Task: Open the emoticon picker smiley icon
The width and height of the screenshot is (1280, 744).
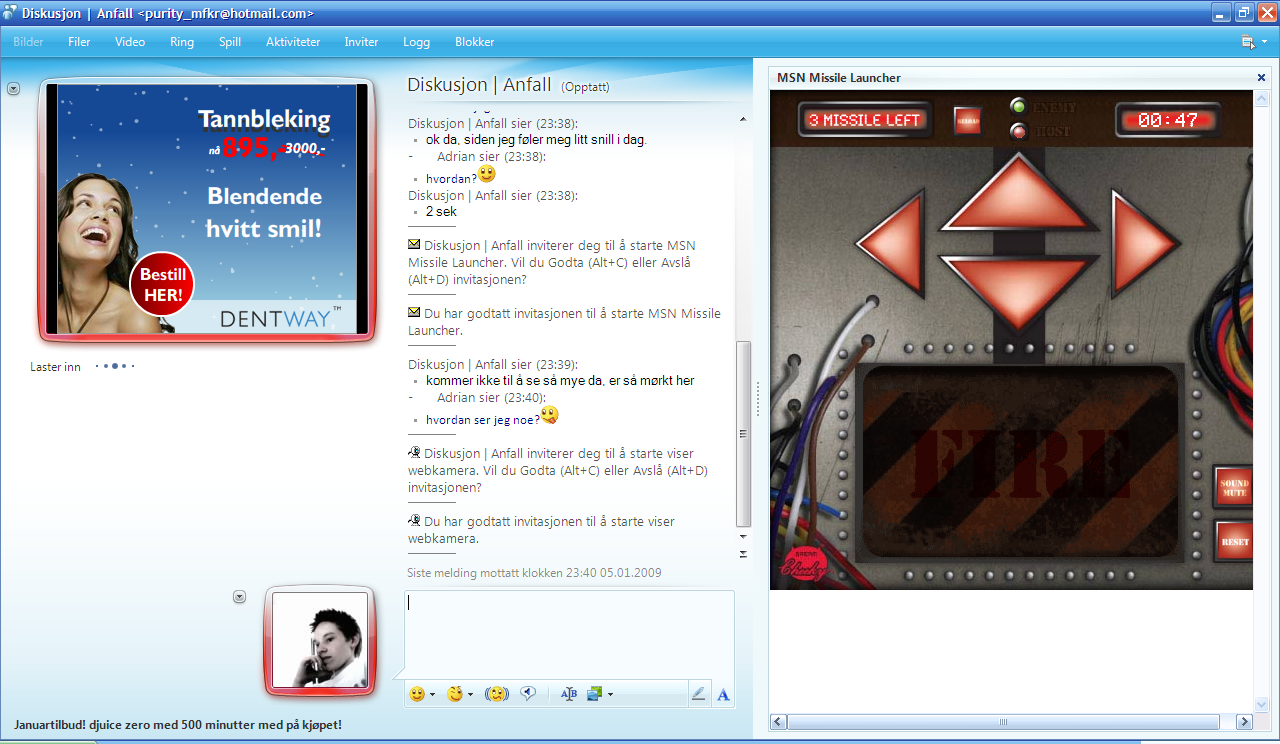Action: [417, 694]
